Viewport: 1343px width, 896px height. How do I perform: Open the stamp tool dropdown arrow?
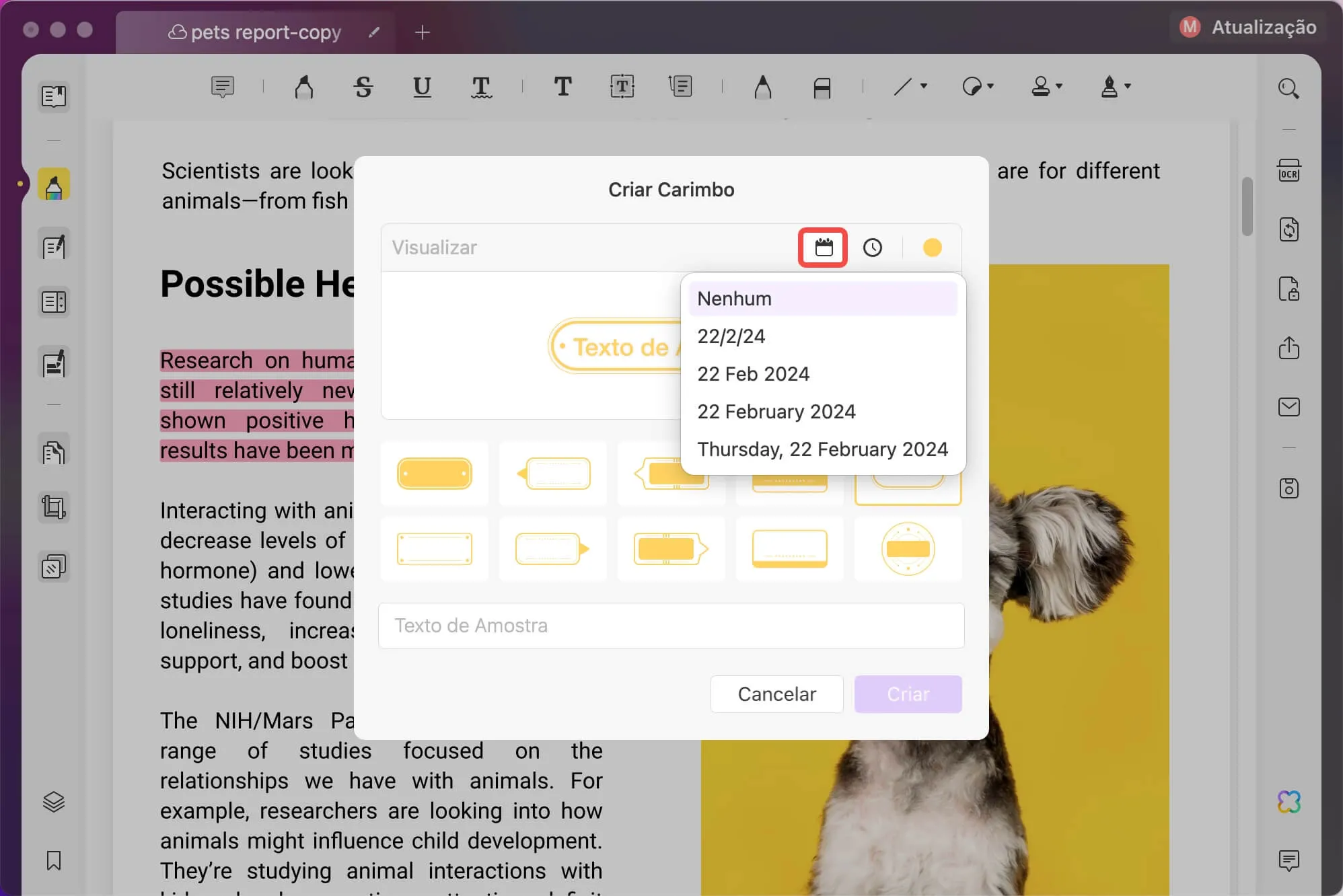click(1059, 86)
